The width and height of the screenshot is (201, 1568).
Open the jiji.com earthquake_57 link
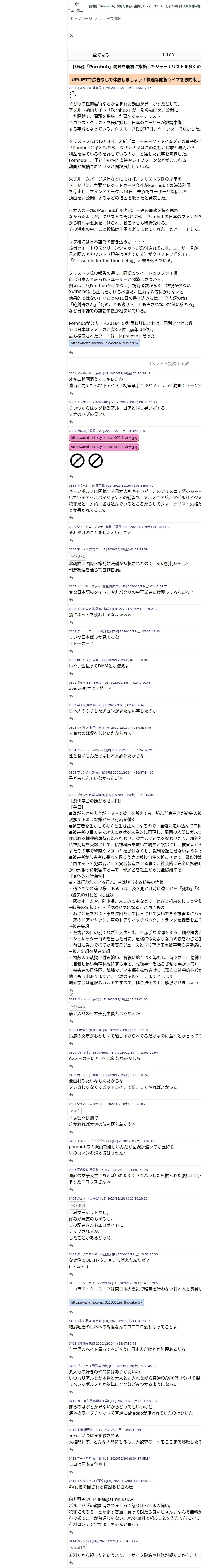tap(107, 1302)
